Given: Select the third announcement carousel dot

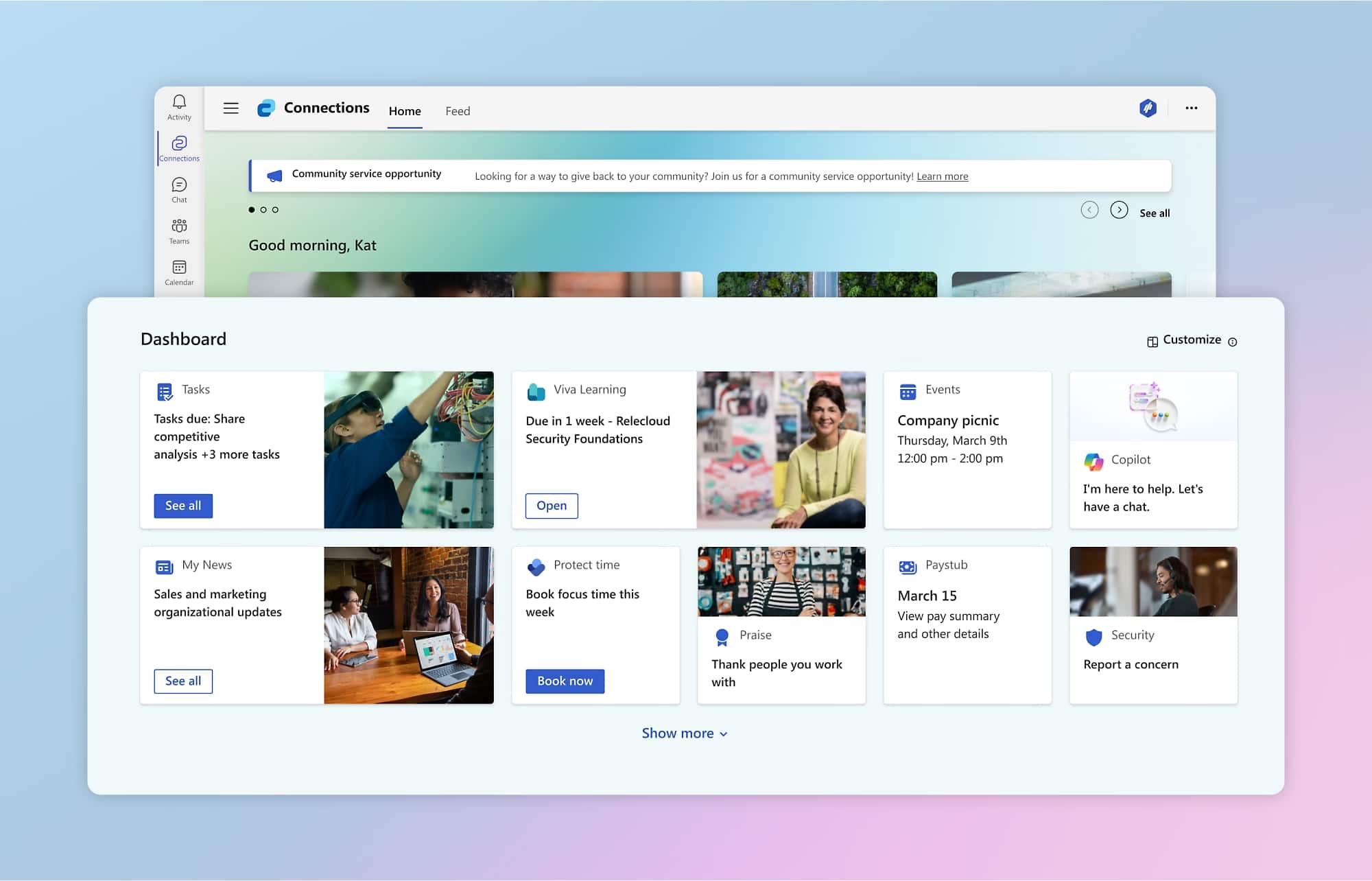Looking at the screenshot, I should click(x=275, y=210).
